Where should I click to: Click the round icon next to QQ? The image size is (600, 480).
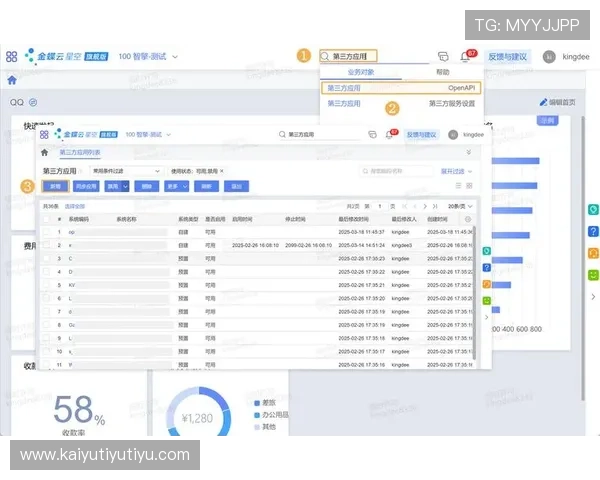click(33, 103)
